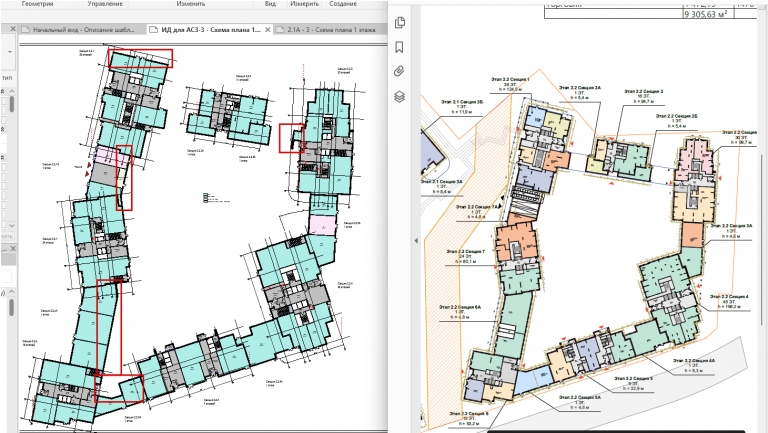This screenshot has height=433, width=768.
Task: Click the 'Этап 2.1 Секция 3Б' label in PDF
Action: click(x=462, y=102)
